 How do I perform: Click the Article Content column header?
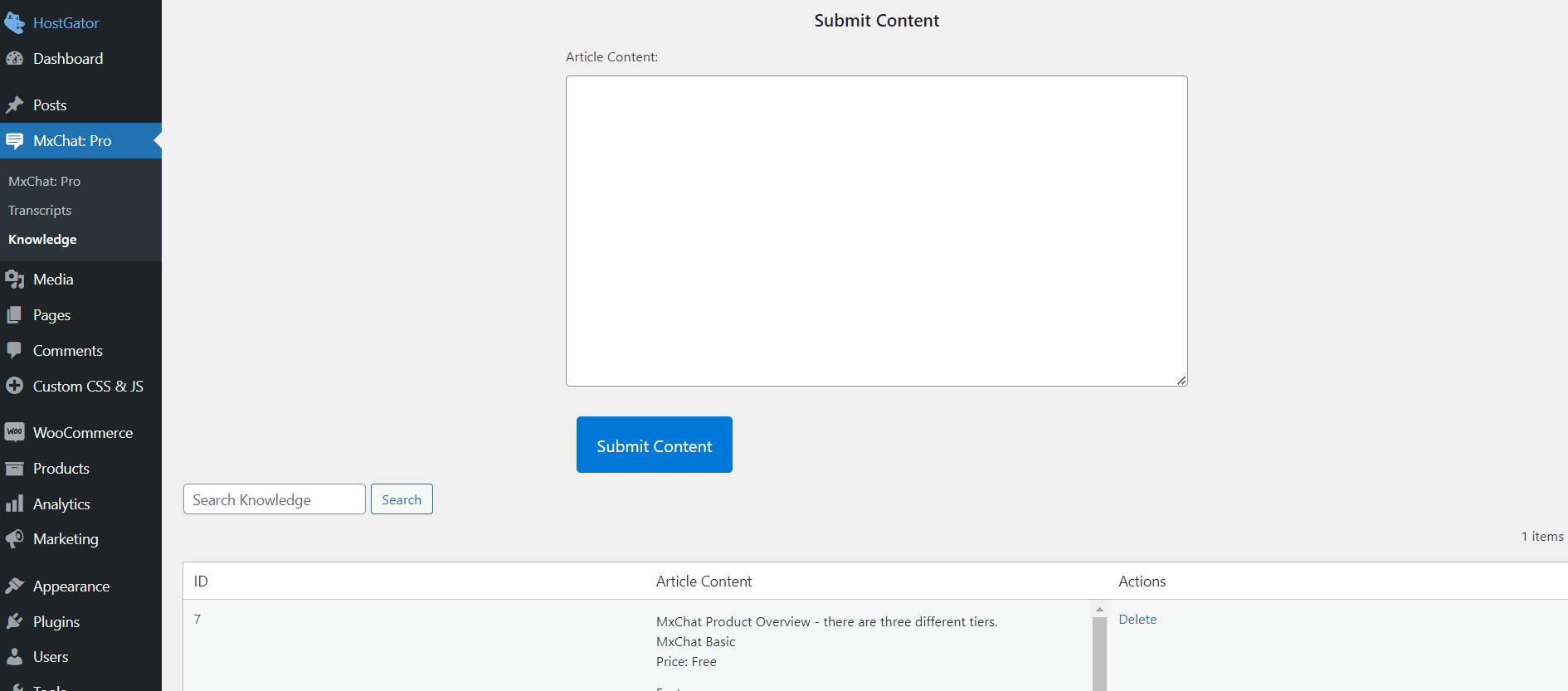[704, 582]
